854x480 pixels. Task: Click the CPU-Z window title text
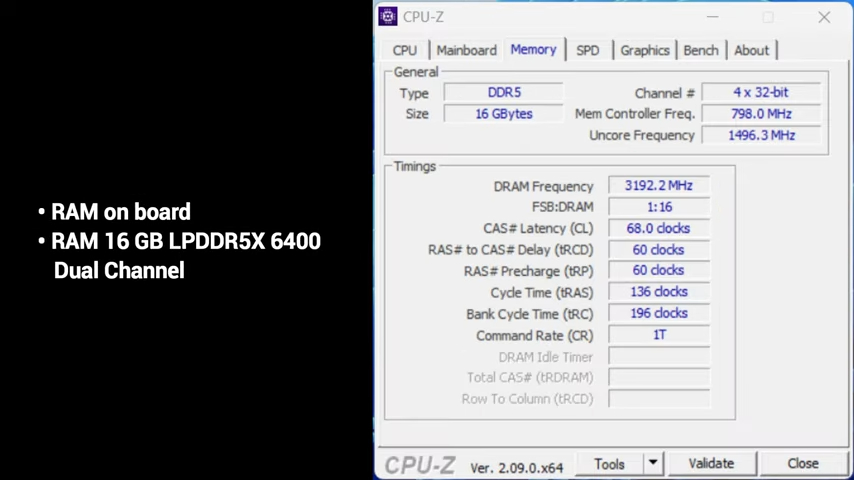[423, 17]
